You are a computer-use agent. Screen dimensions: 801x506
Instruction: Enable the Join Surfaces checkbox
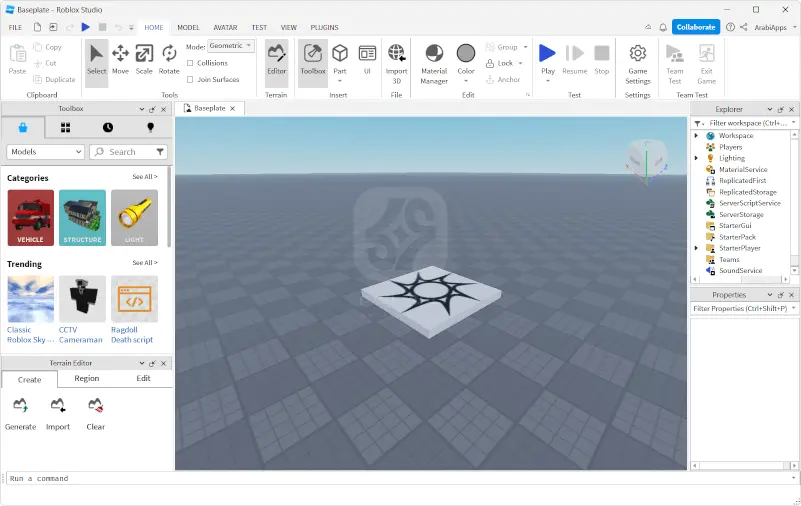coord(190,79)
